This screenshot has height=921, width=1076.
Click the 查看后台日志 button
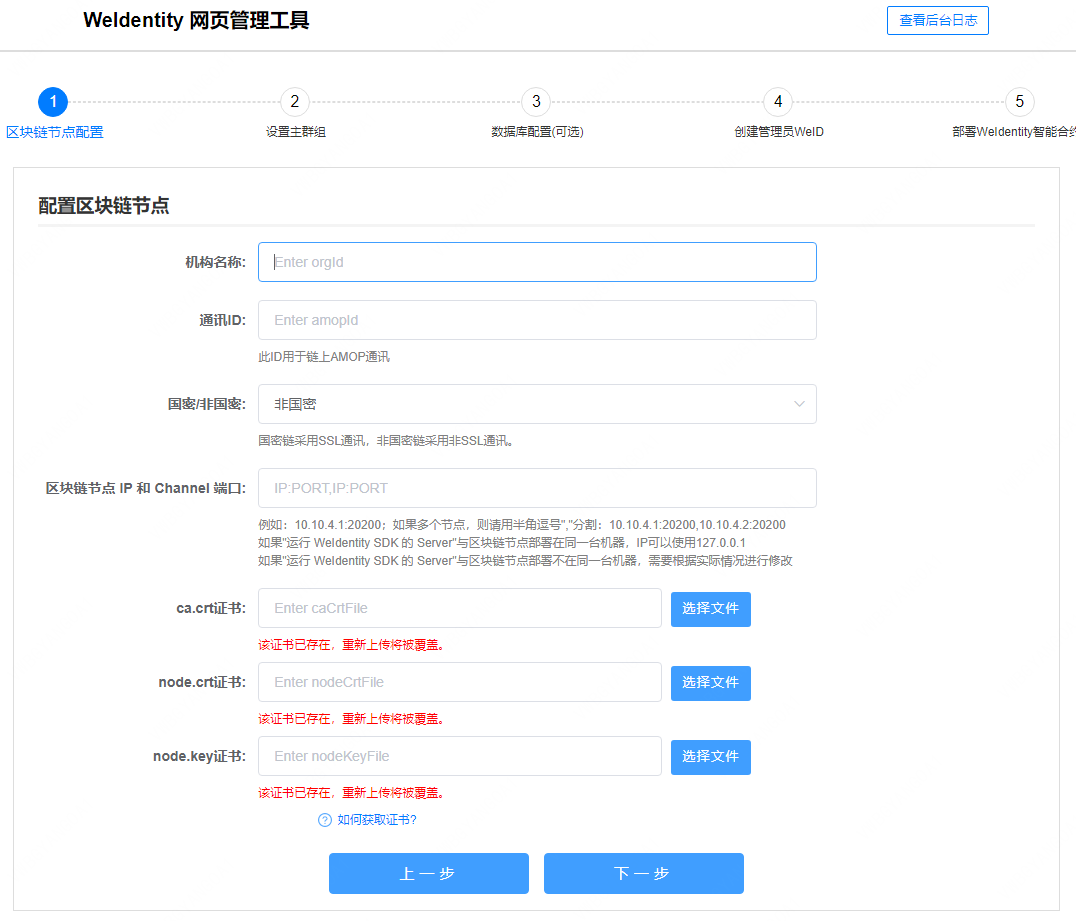(x=937, y=21)
